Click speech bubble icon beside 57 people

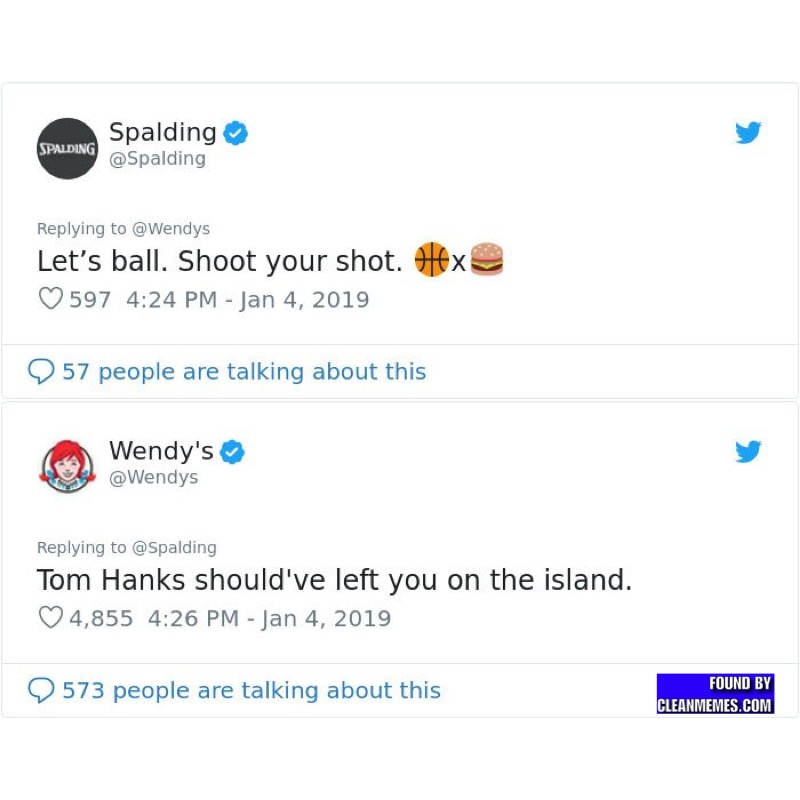click(41, 372)
